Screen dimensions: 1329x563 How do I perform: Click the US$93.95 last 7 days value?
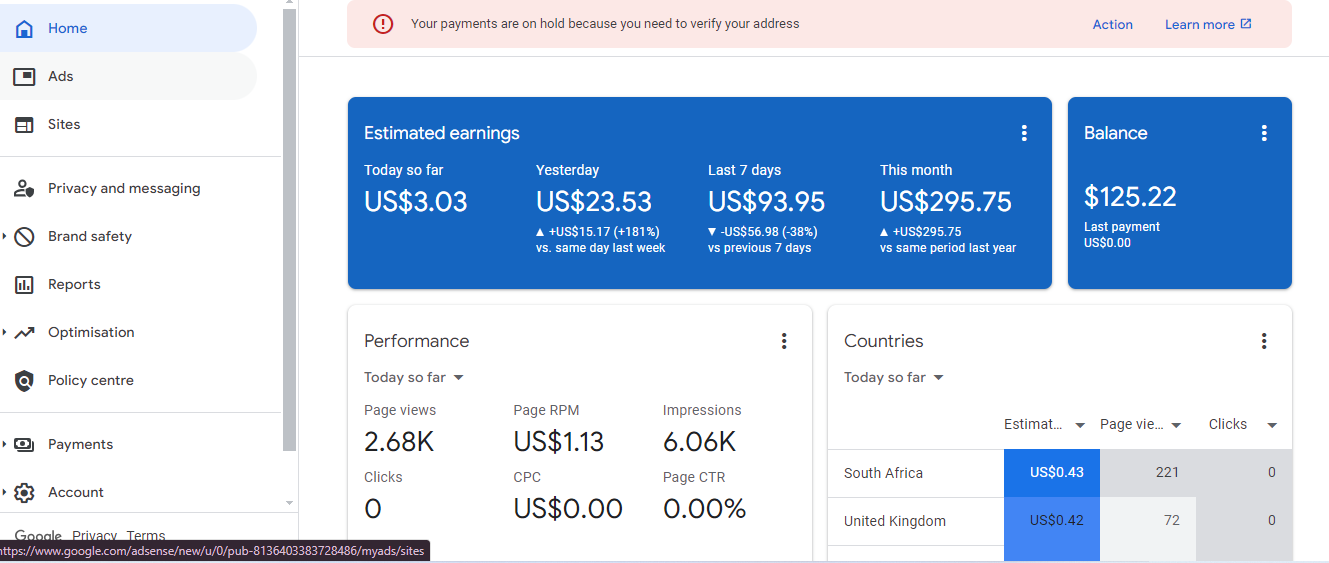[767, 202]
